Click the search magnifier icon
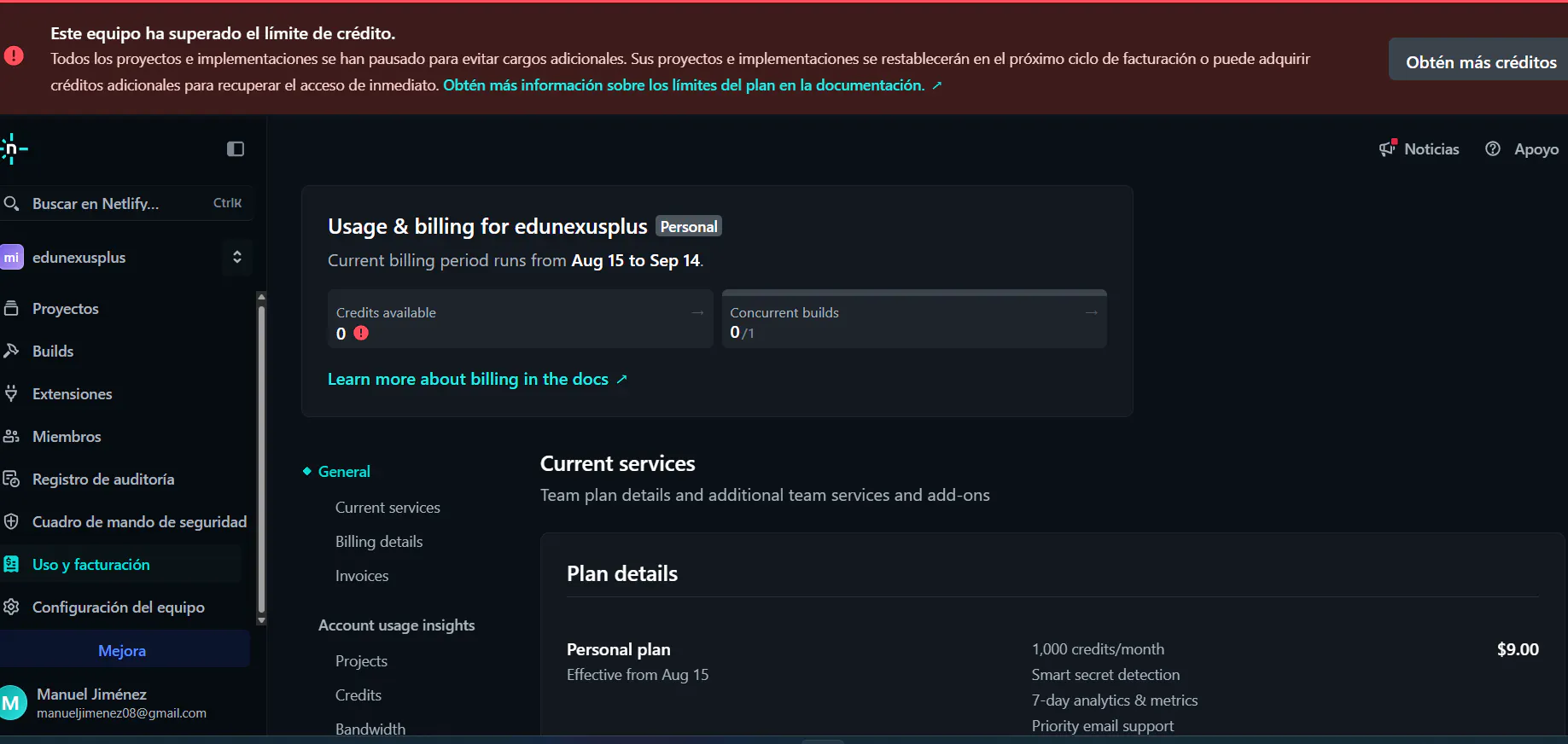 click(x=12, y=203)
